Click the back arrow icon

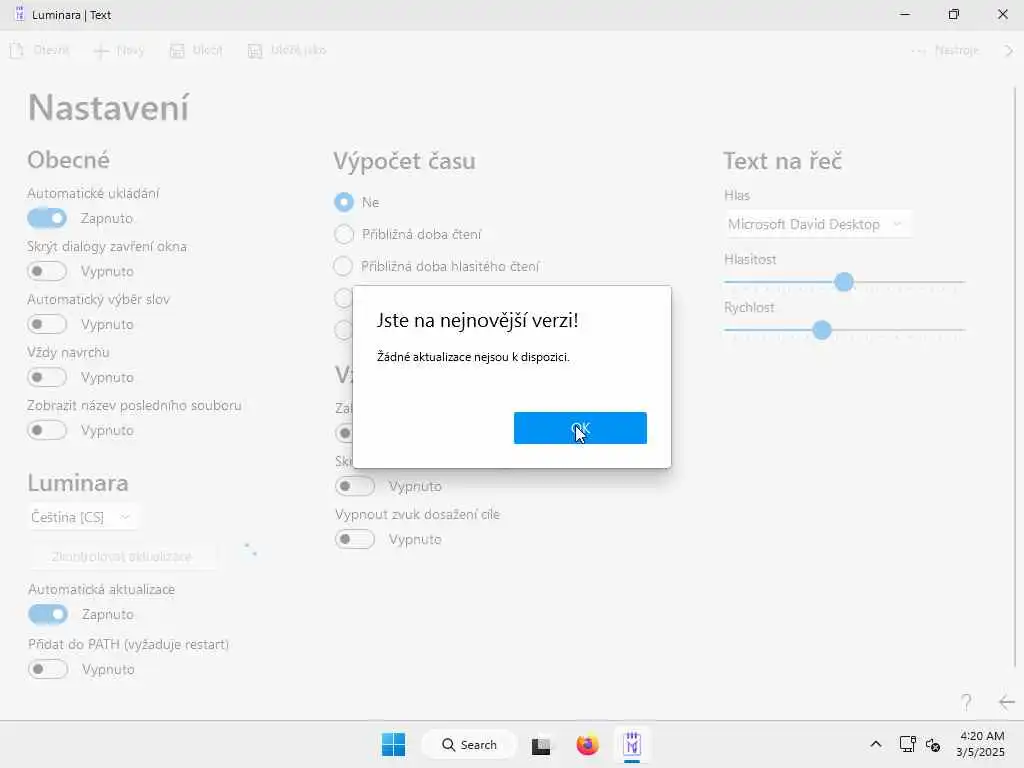pyautogui.click(x=1006, y=702)
